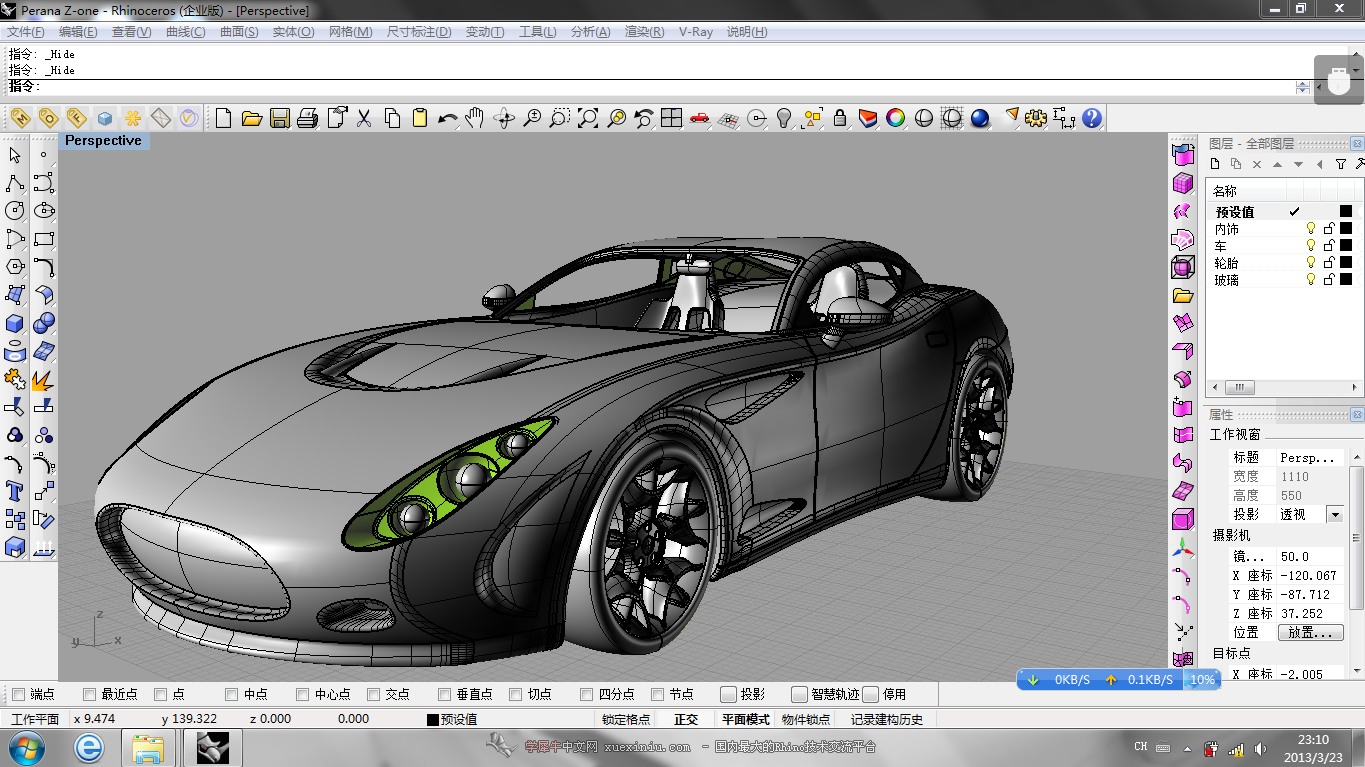
Task: Toggle 锁定格点 in status bar
Action: click(626, 719)
